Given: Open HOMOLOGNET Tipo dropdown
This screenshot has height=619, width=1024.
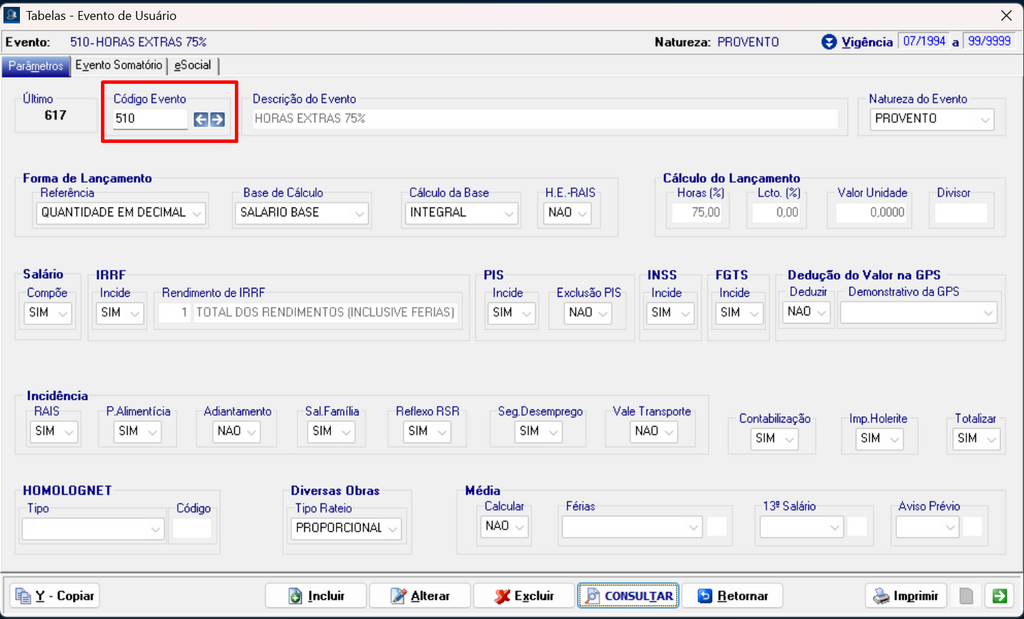Looking at the screenshot, I should (93, 529).
